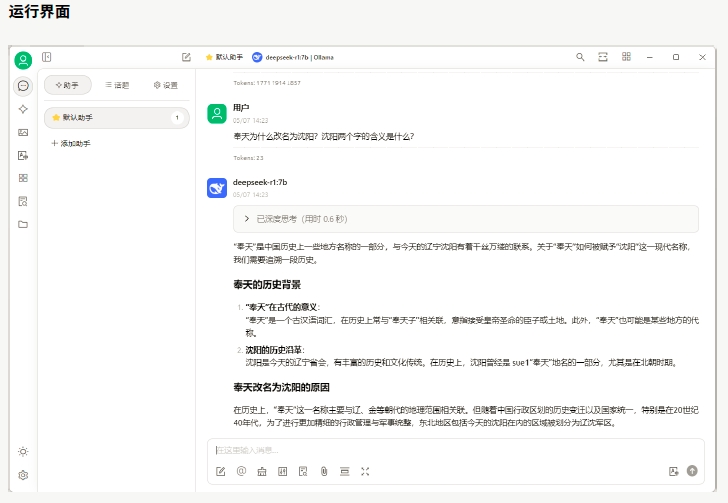Screen dimensions: 728x503
Task: Switch to the 设置 tab
Action: coord(166,85)
